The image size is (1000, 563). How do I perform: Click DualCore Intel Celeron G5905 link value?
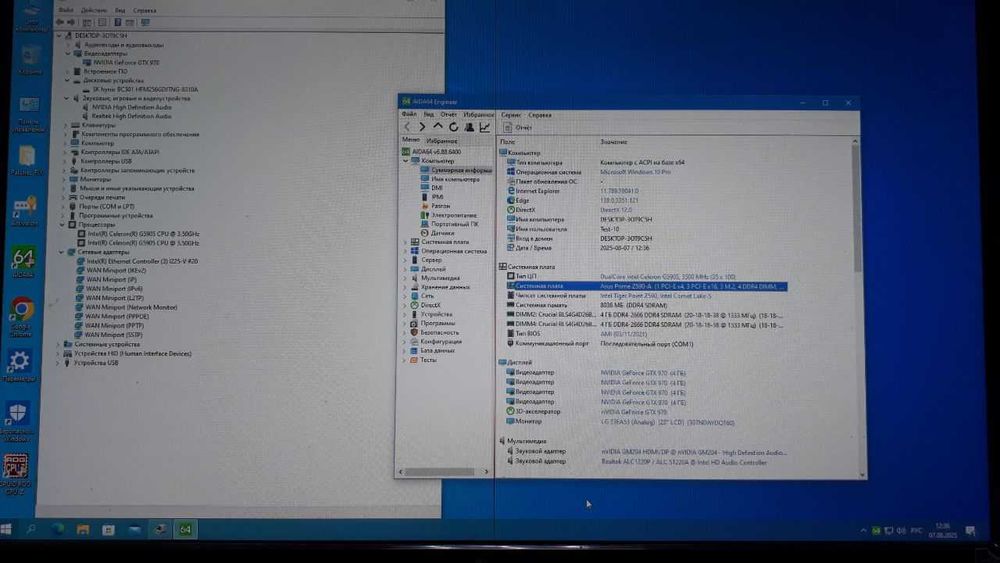tap(668, 277)
